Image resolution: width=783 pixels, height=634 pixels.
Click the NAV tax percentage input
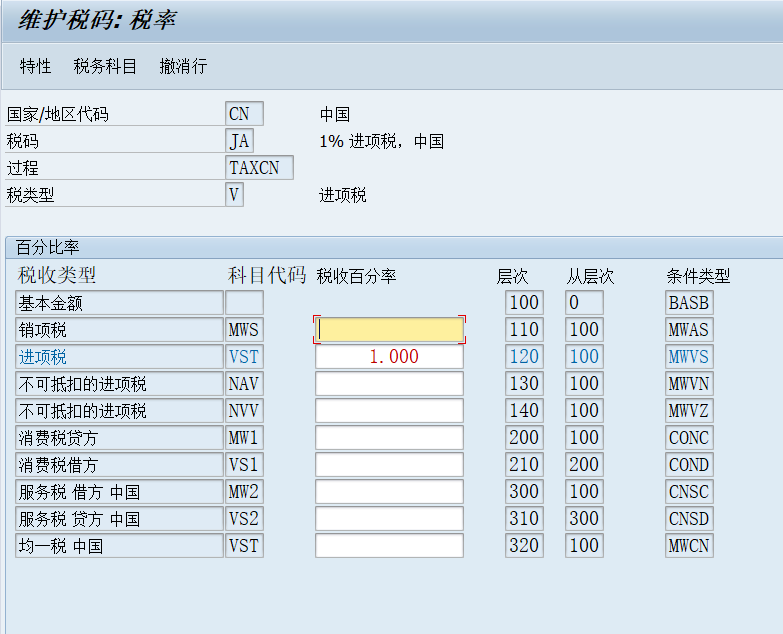point(390,383)
